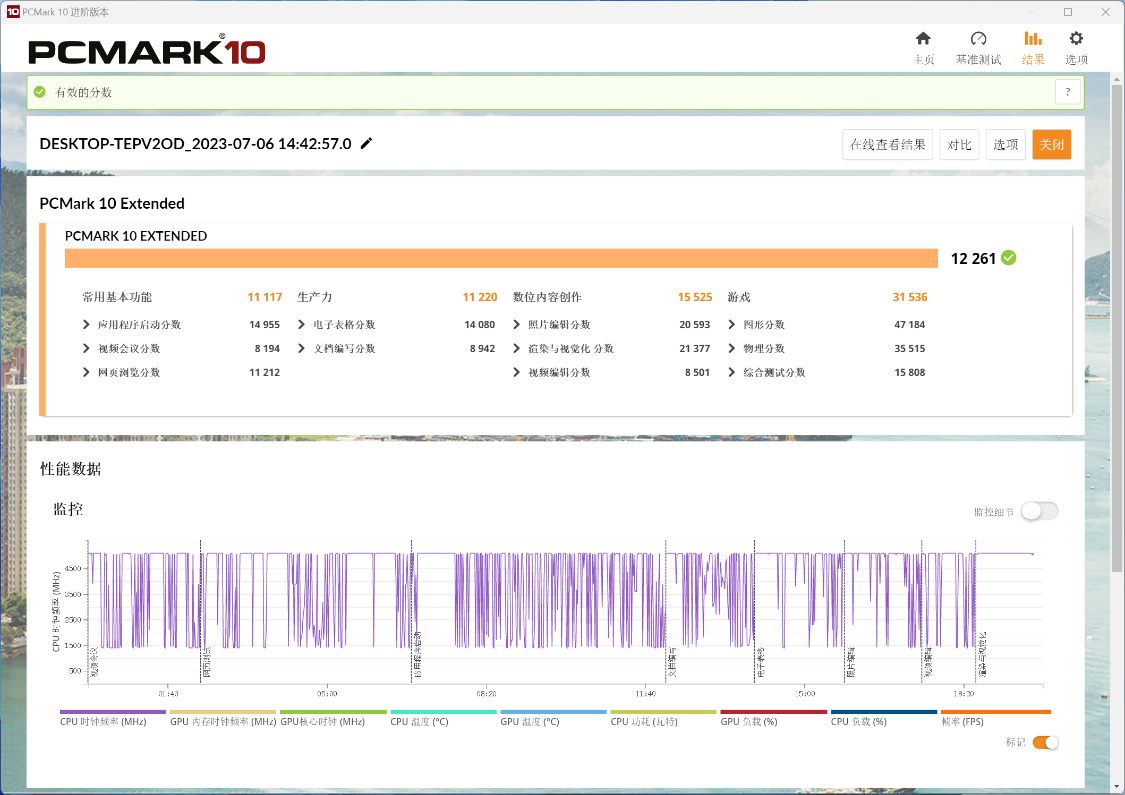Click the 数位内容创作 score 15 525
1125x795 pixels.
[695, 297]
